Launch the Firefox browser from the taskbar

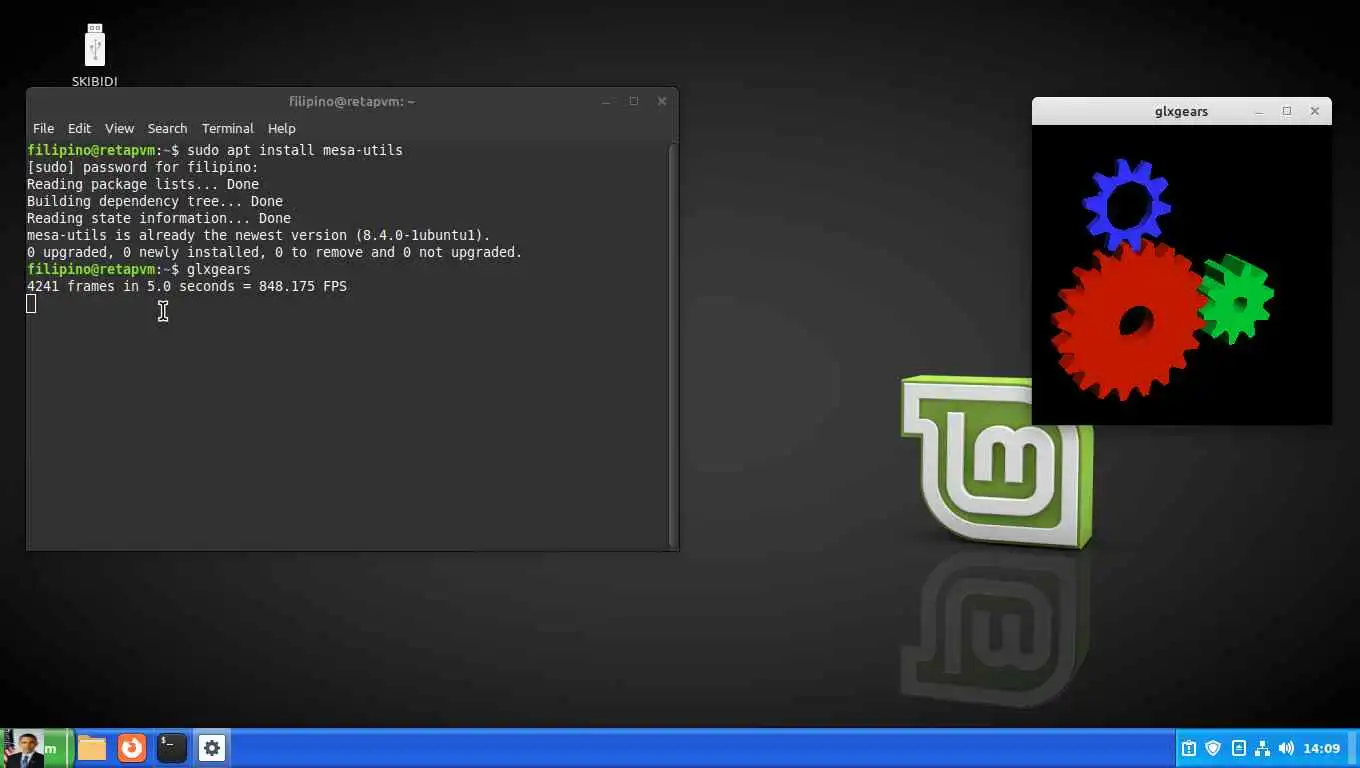click(x=132, y=748)
